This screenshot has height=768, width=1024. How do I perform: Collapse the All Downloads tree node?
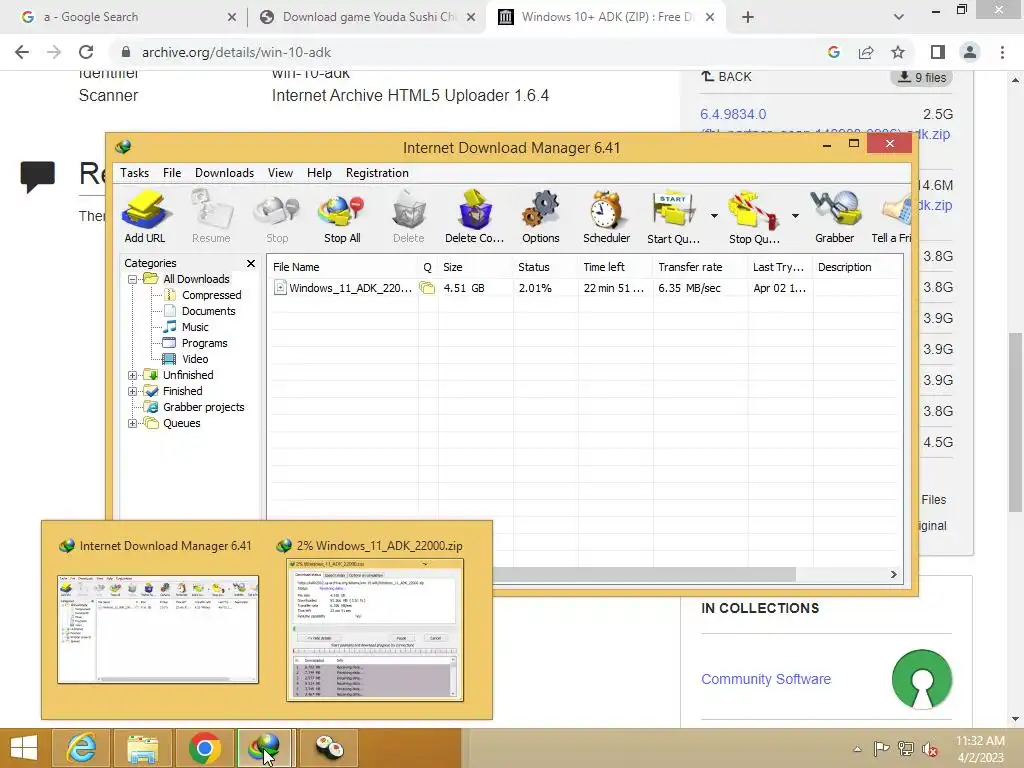point(132,280)
